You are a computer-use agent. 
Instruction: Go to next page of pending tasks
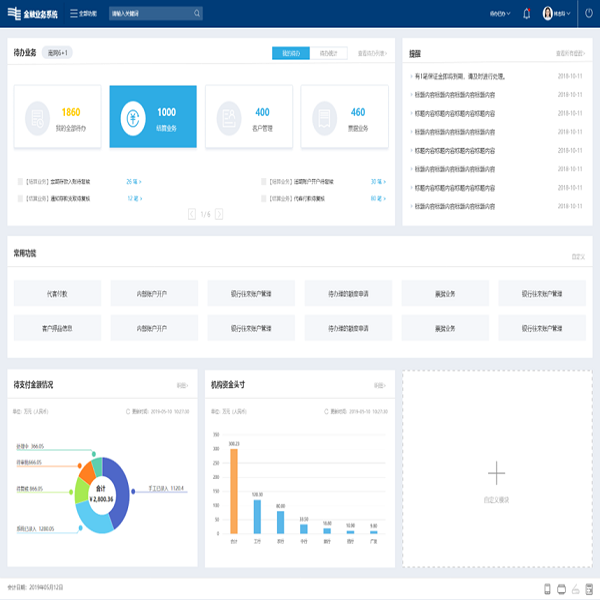pyautogui.click(x=219, y=214)
